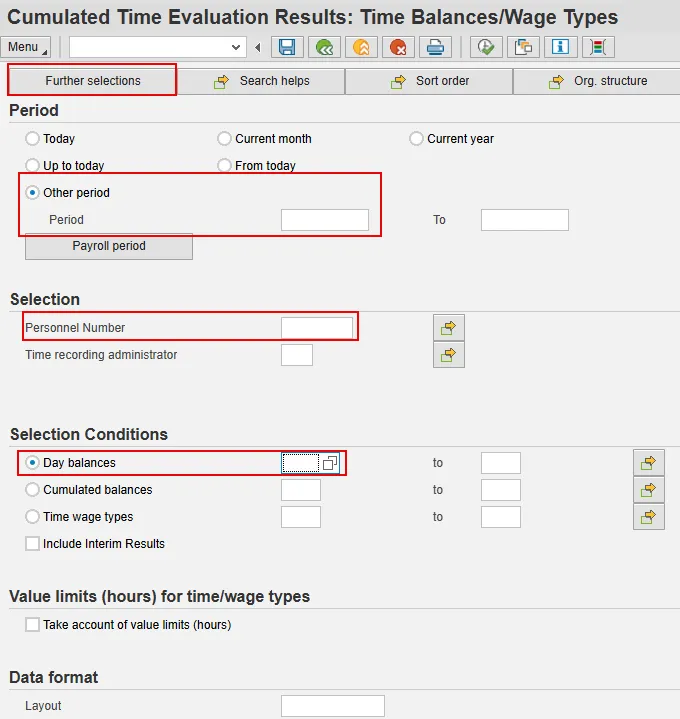Click the selection options icon in toolbar
This screenshot has height=719, width=680.
[x=598, y=47]
